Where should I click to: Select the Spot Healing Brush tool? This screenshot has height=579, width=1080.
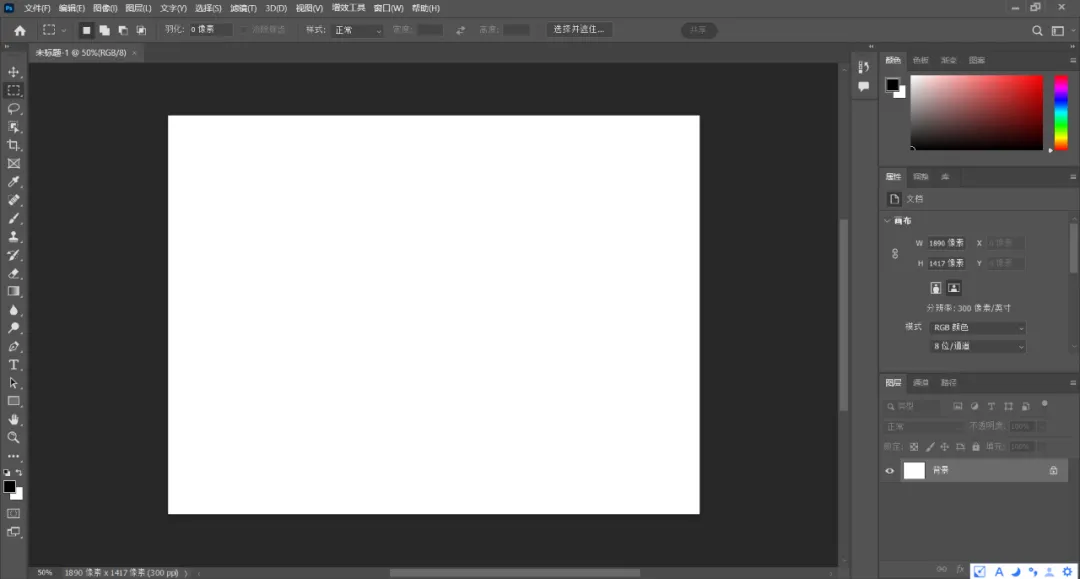pyautogui.click(x=13, y=200)
